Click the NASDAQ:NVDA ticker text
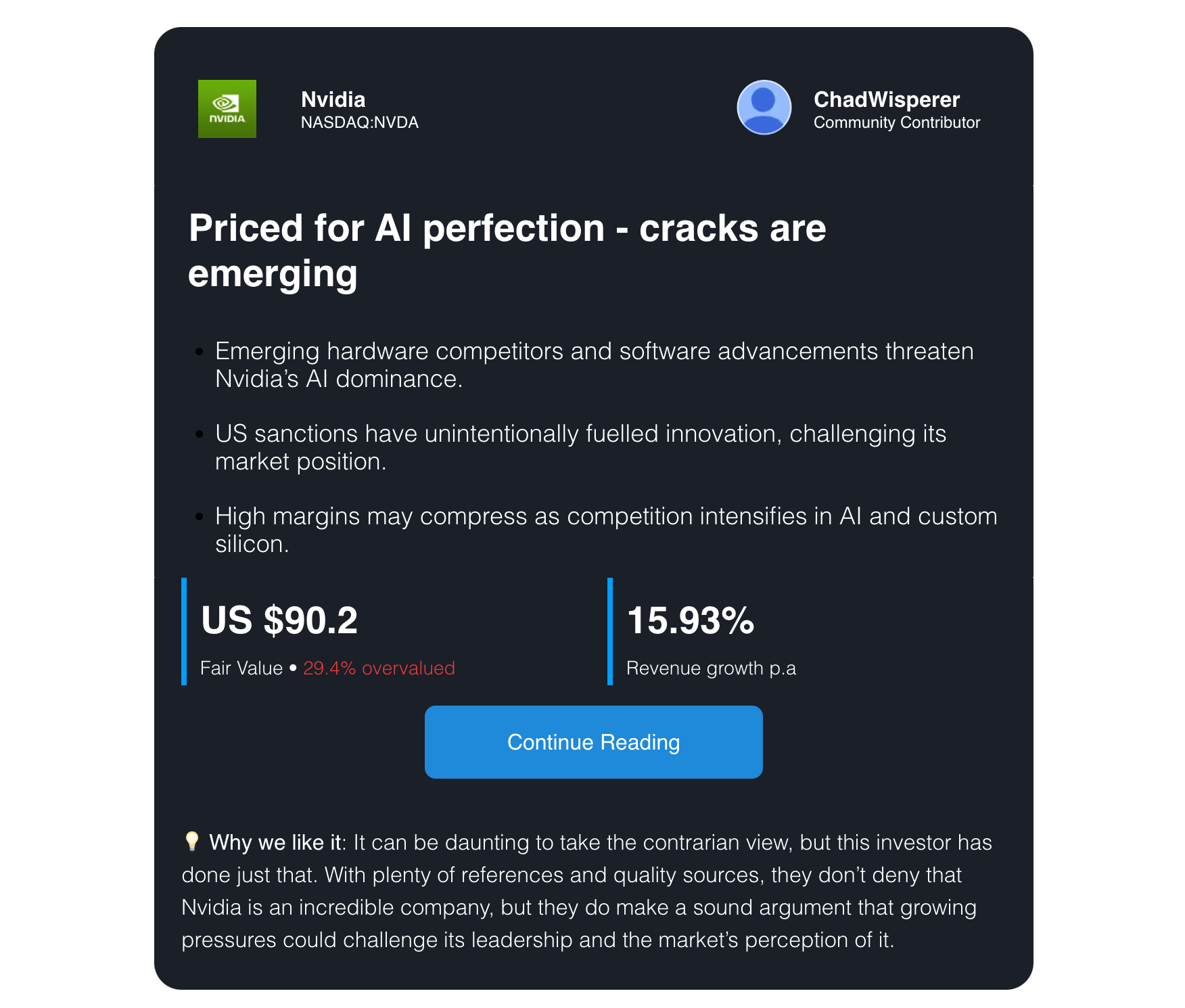 [359, 122]
